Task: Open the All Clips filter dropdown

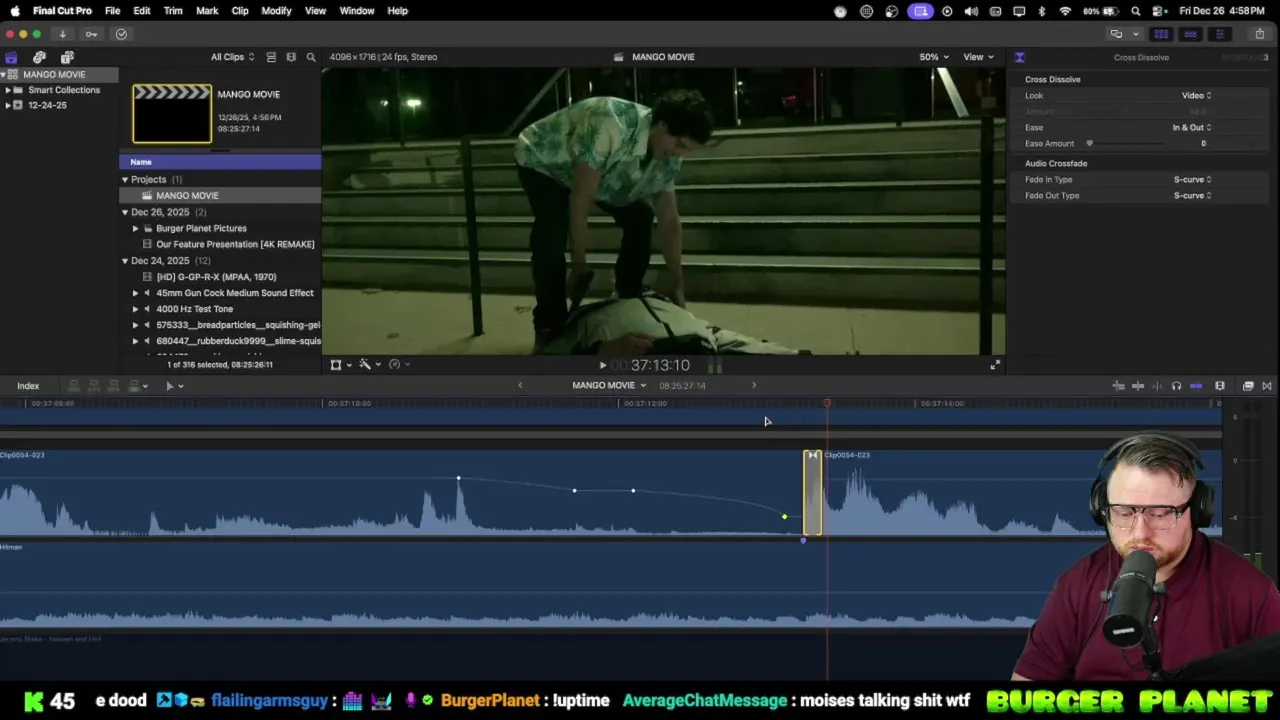Action: coord(232,57)
